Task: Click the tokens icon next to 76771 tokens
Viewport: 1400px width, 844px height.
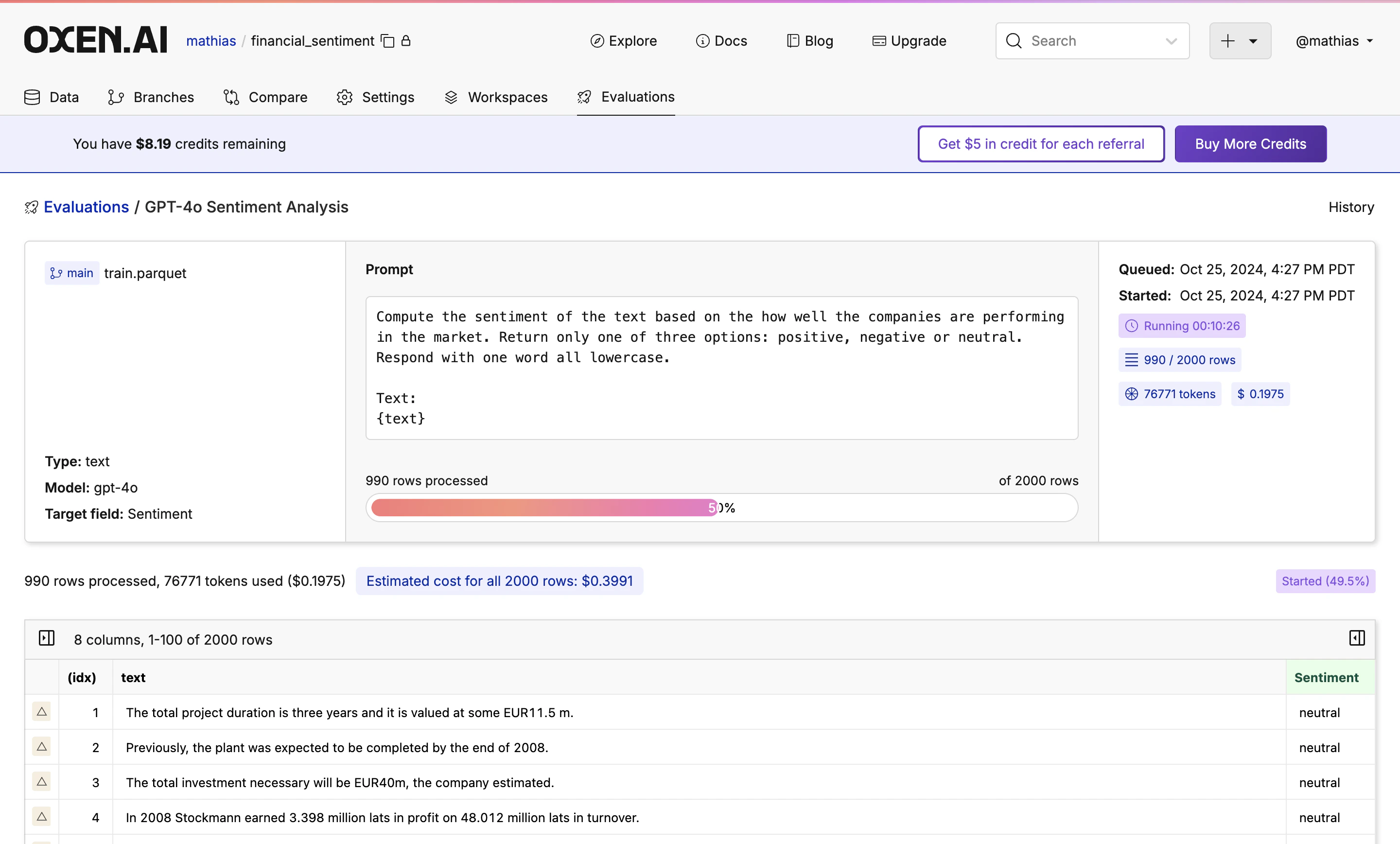Action: [x=1131, y=394]
